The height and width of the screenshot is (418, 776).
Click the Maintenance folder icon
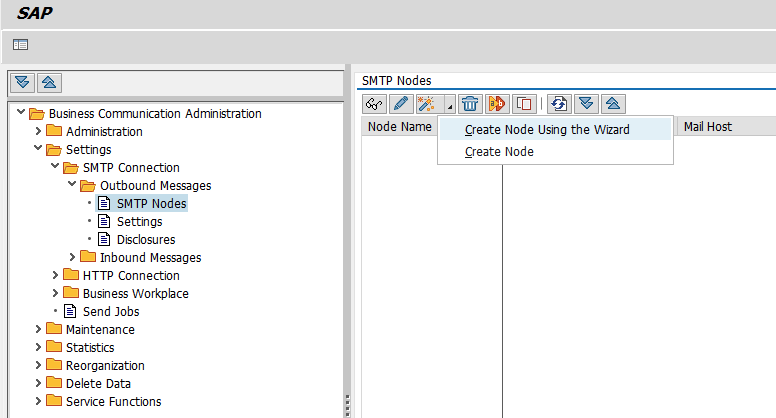click(54, 328)
